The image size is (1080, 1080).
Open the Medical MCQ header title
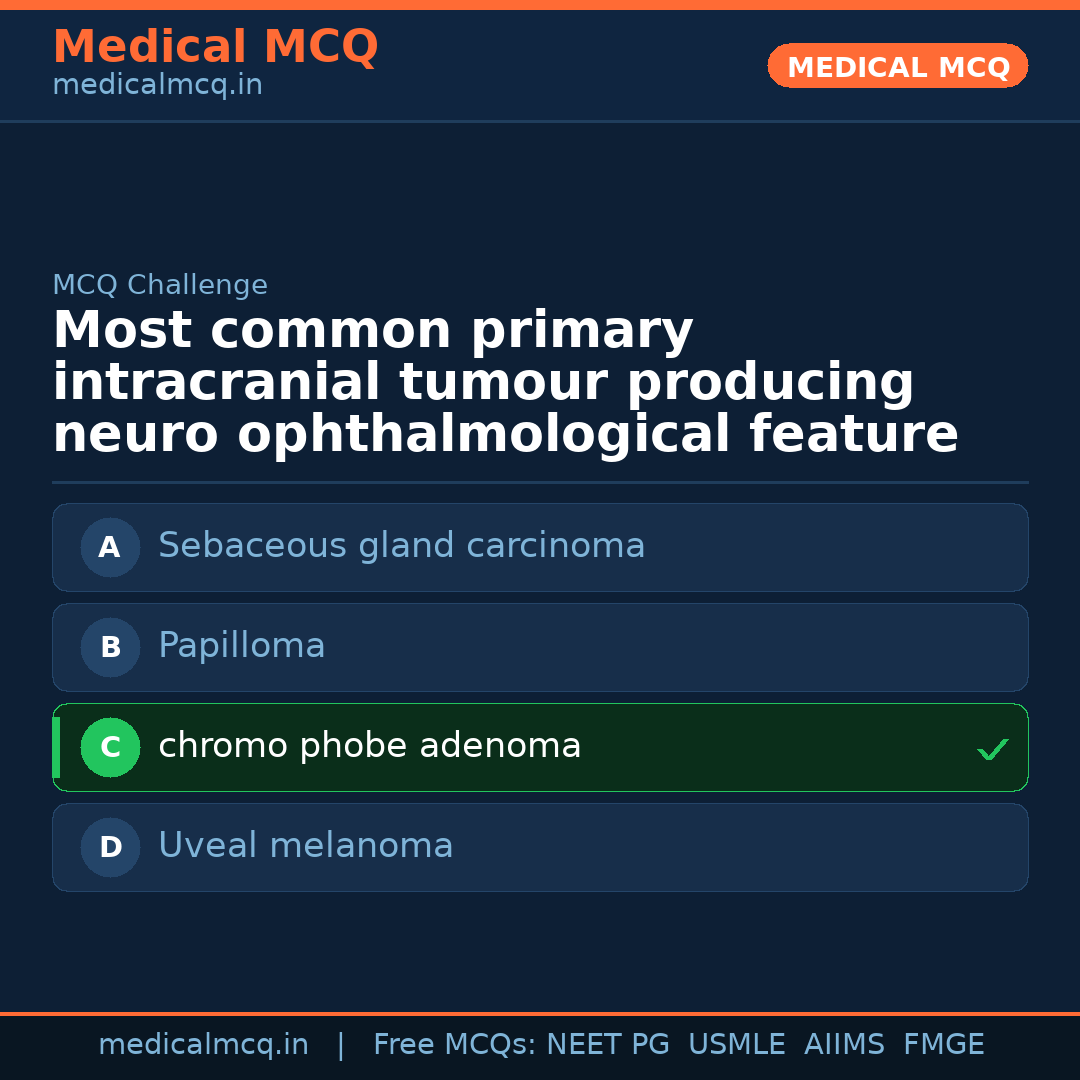215,47
